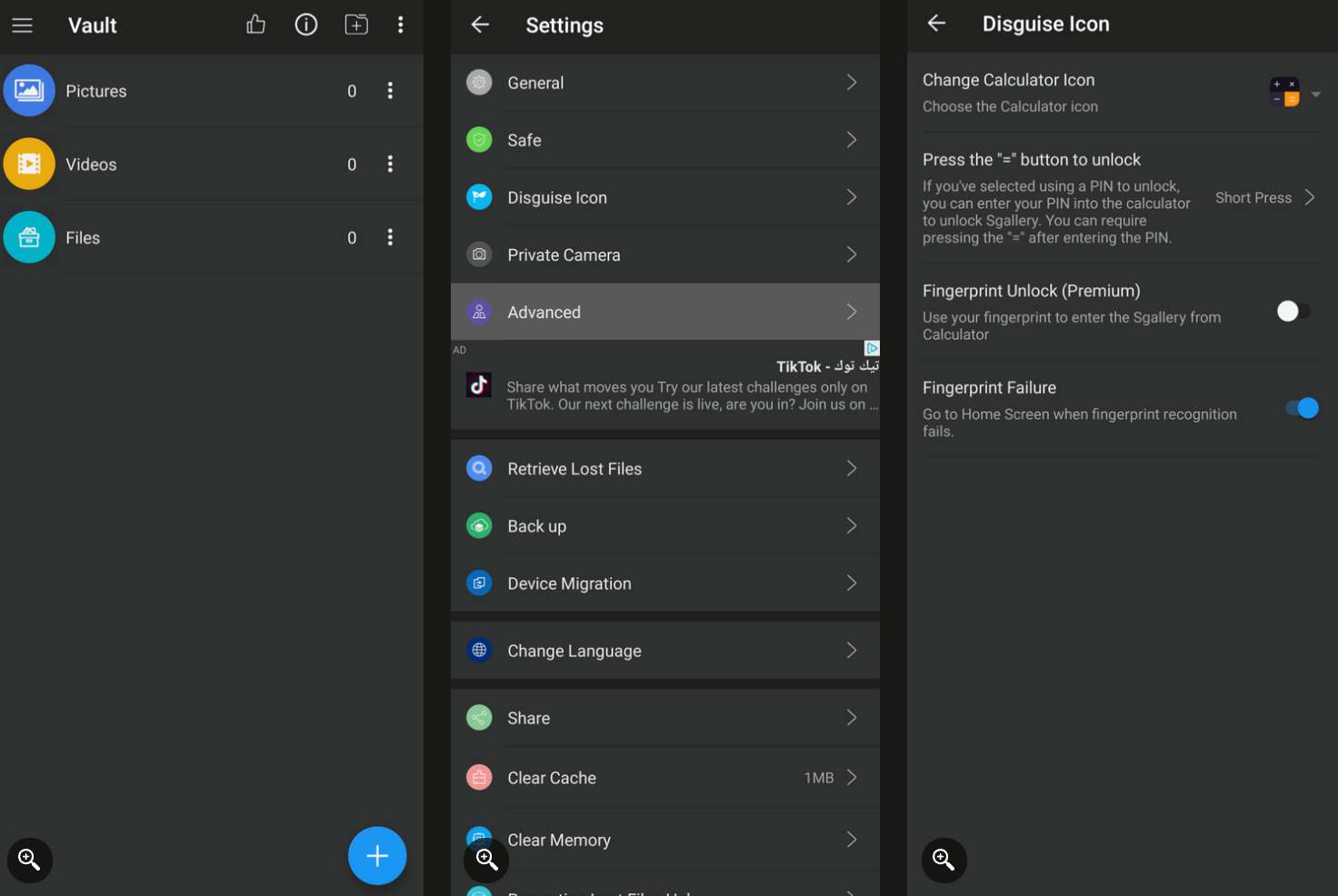Tap the TikTok ad logo

(479, 385)
